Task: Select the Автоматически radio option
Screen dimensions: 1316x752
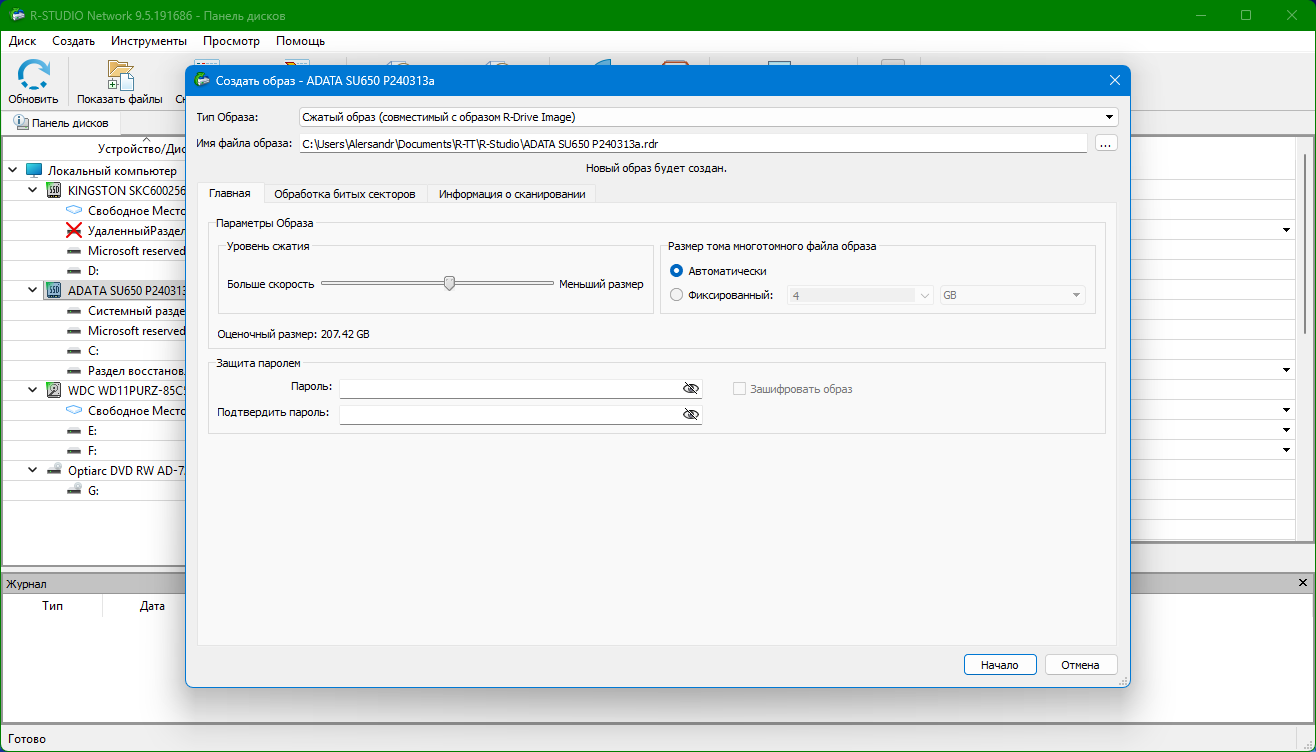Action: point(677,271)
